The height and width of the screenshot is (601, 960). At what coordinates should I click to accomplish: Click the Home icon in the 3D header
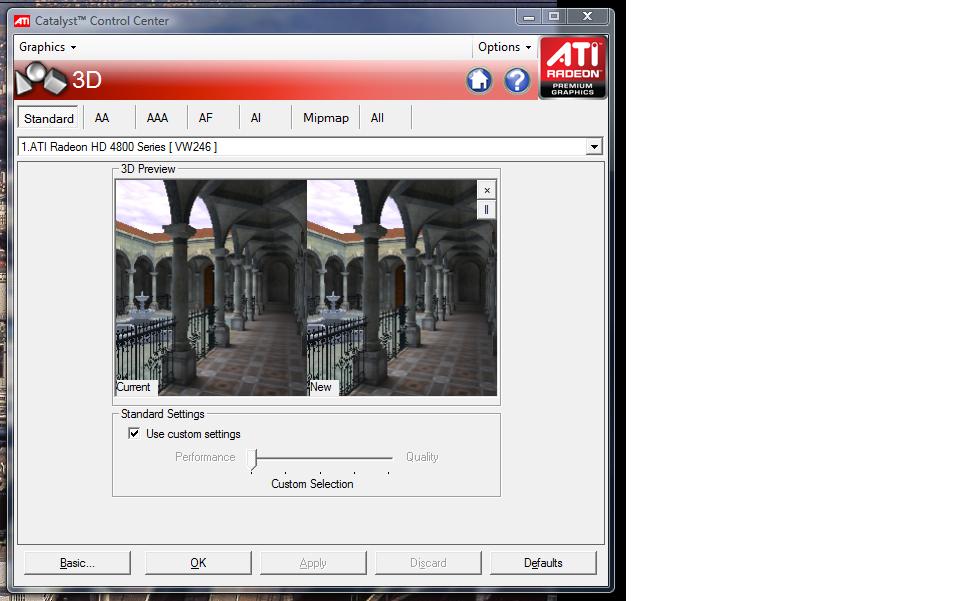tap(479, 80)
